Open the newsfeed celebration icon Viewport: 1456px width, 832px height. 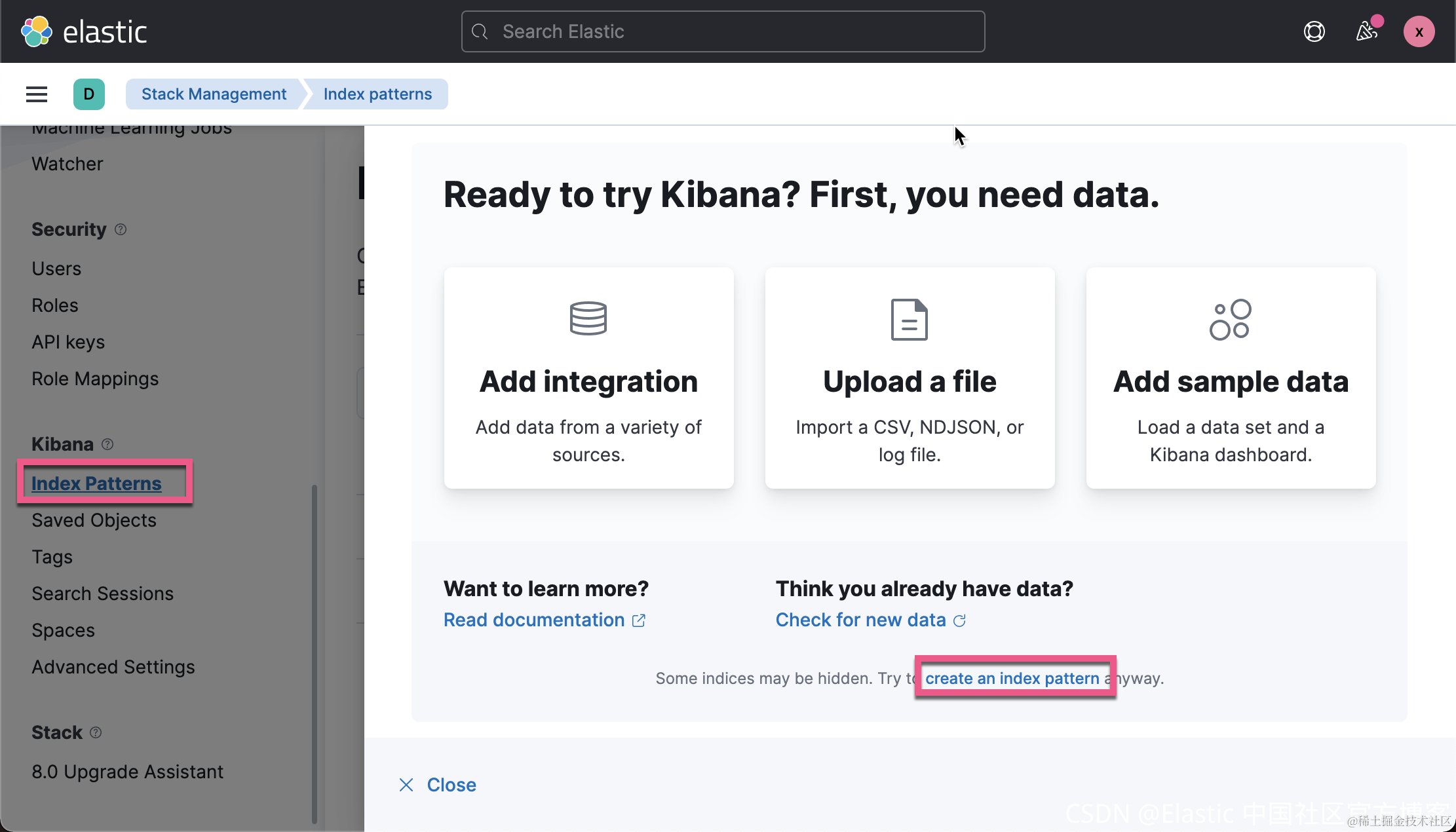tap(1366, 31)
